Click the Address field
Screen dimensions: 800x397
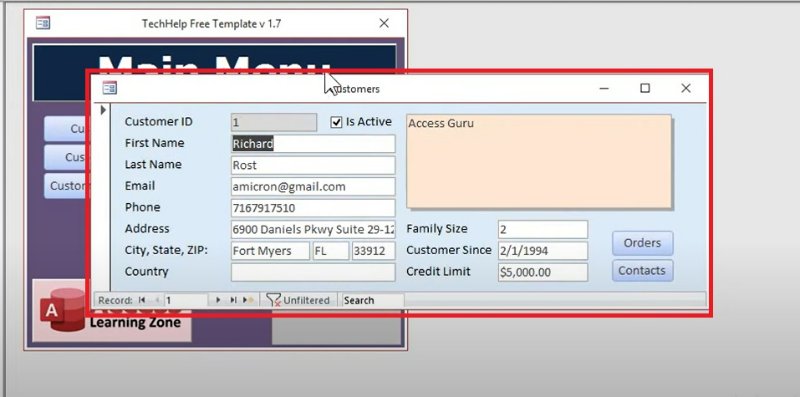[x=313, y=230]
